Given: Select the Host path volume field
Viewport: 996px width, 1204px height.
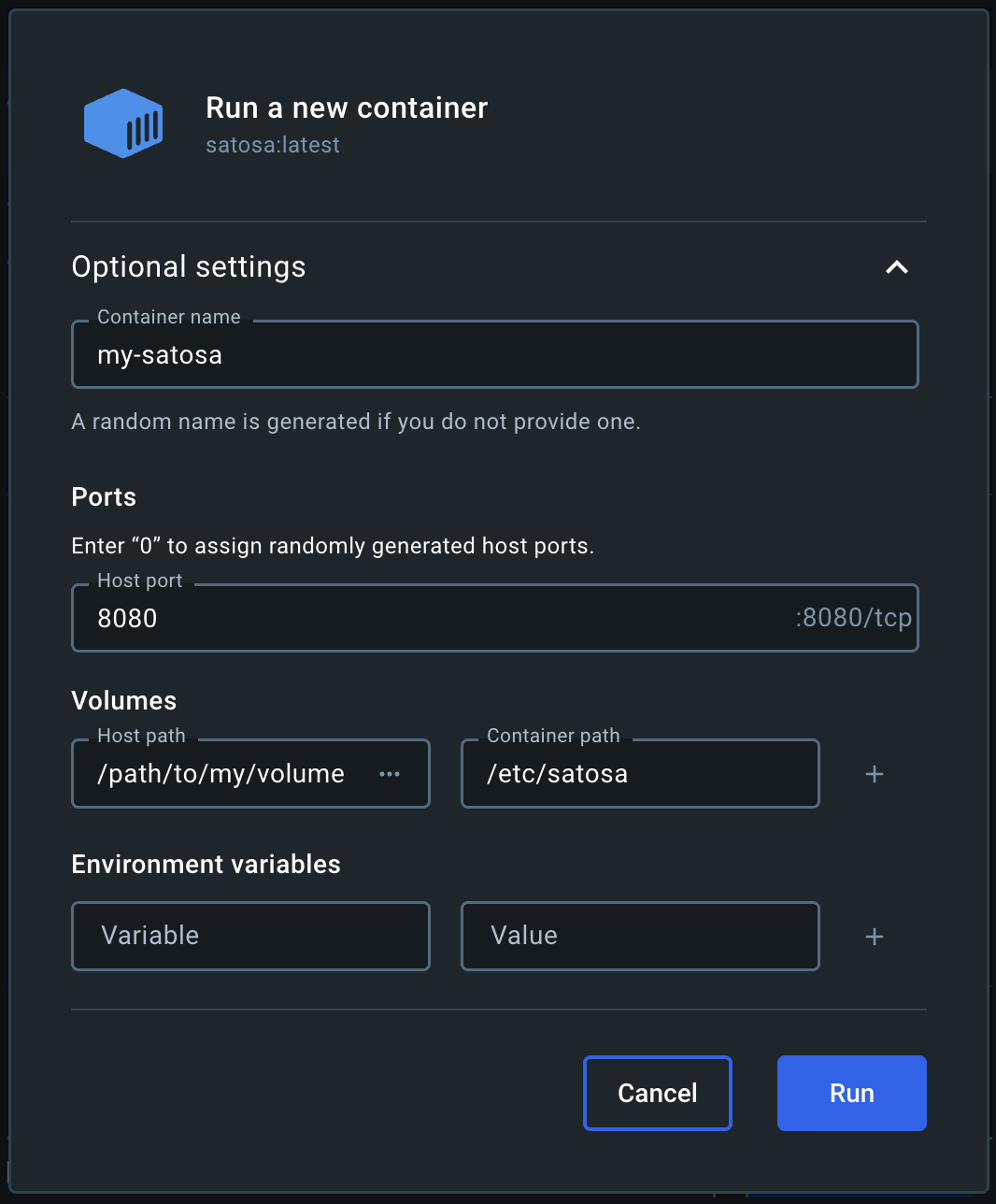Looking at the screenshot, I should 250,773.
